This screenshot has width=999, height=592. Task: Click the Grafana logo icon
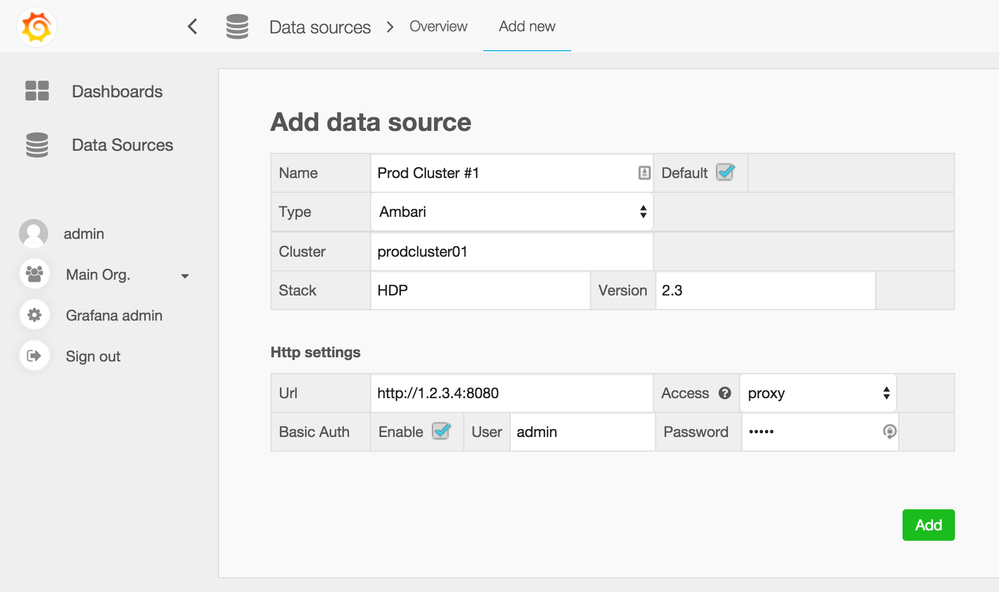[x=36, y=26]
